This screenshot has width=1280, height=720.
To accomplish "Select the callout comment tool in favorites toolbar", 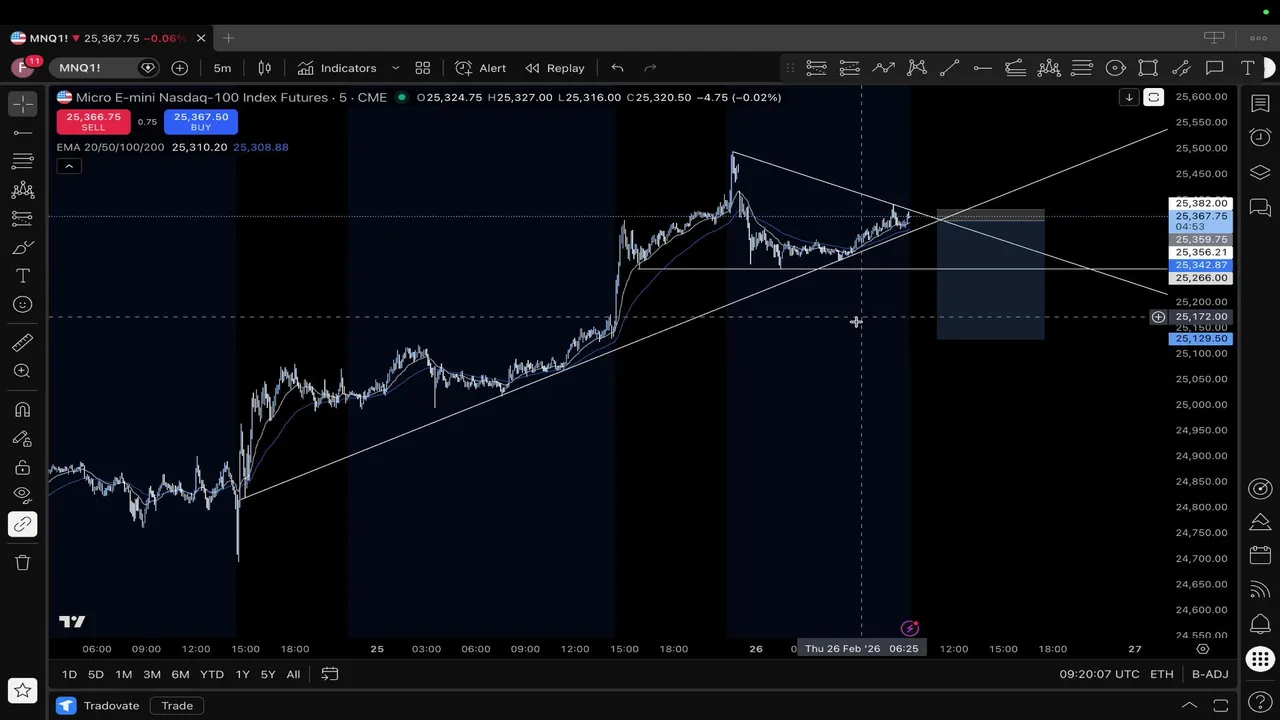I will click(x=1214, y=68).
